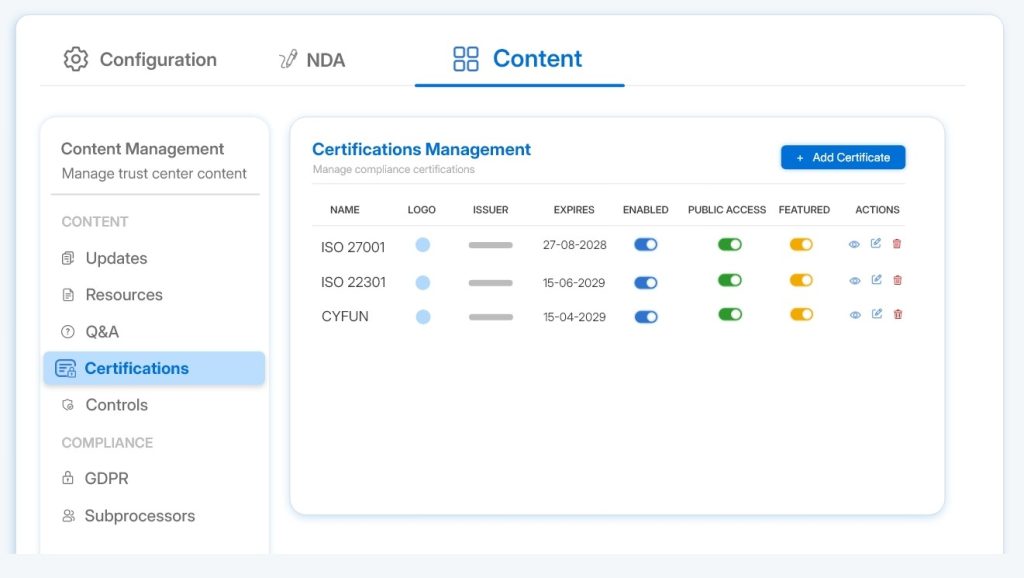Screen dimensions: 1024x578
Task: Click the CYFUN logo circle
Action: coord(423,317)
